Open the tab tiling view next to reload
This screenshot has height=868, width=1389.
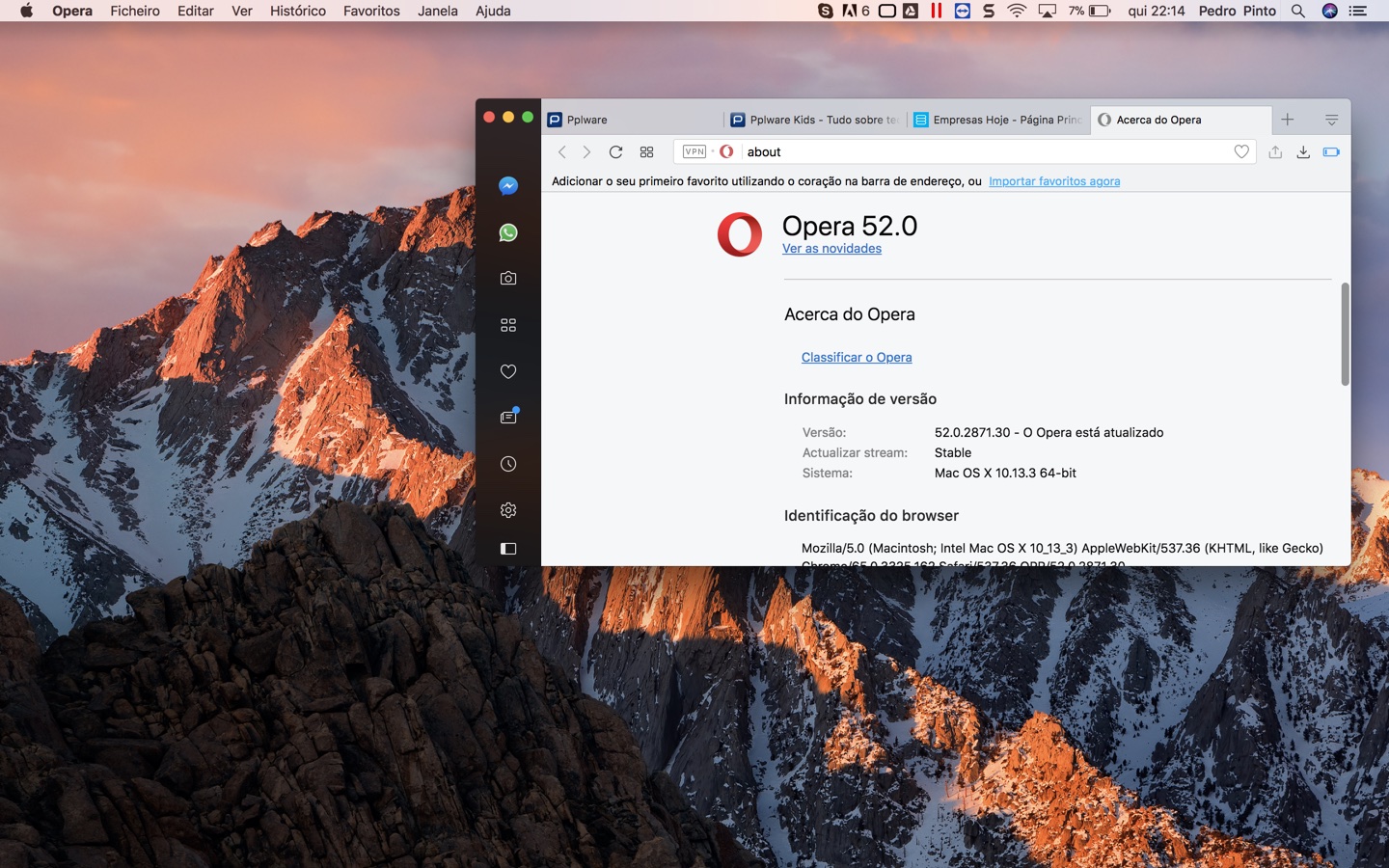click(645, 151)
